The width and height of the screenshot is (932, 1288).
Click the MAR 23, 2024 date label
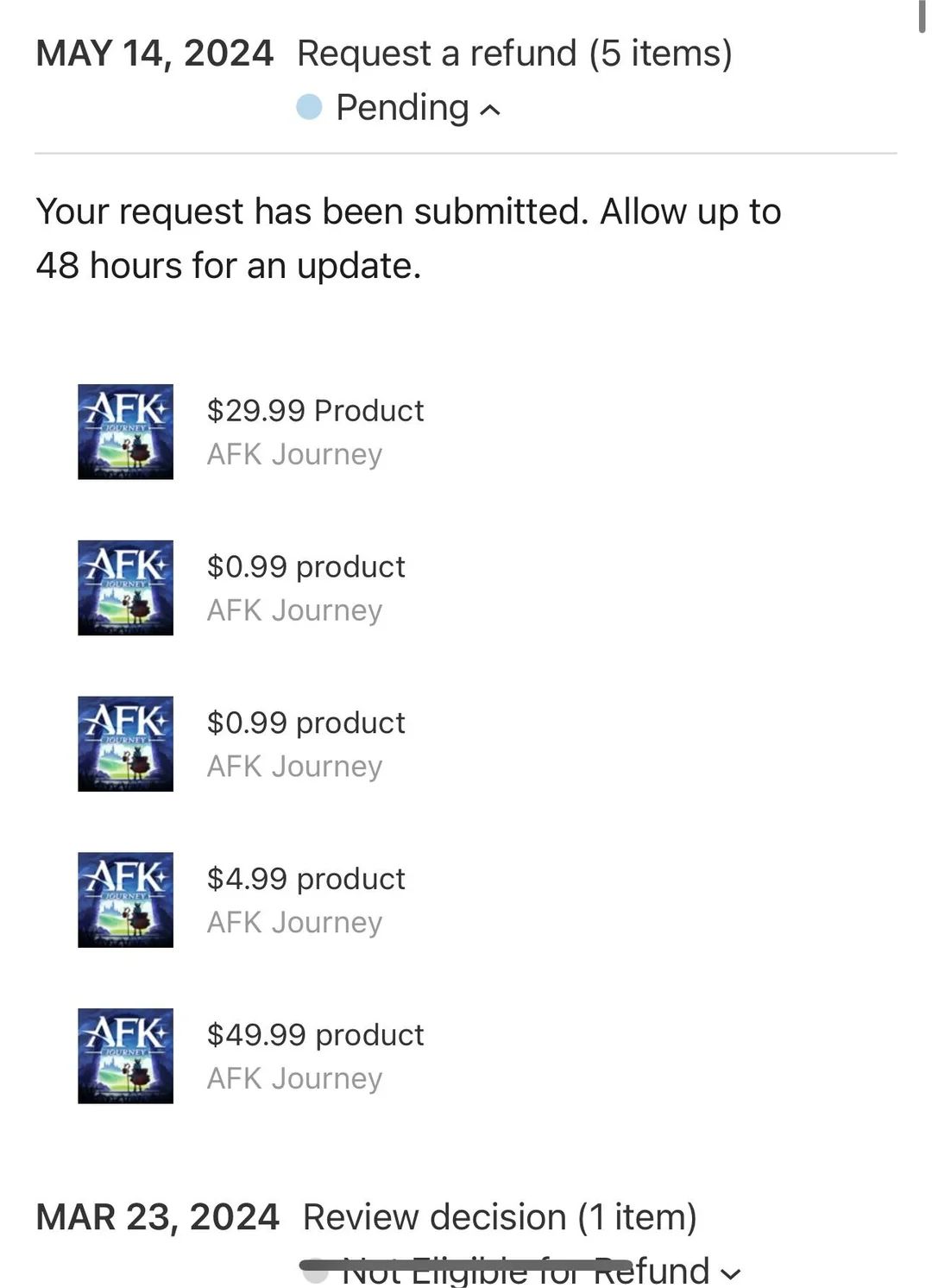click(157, 1217)
